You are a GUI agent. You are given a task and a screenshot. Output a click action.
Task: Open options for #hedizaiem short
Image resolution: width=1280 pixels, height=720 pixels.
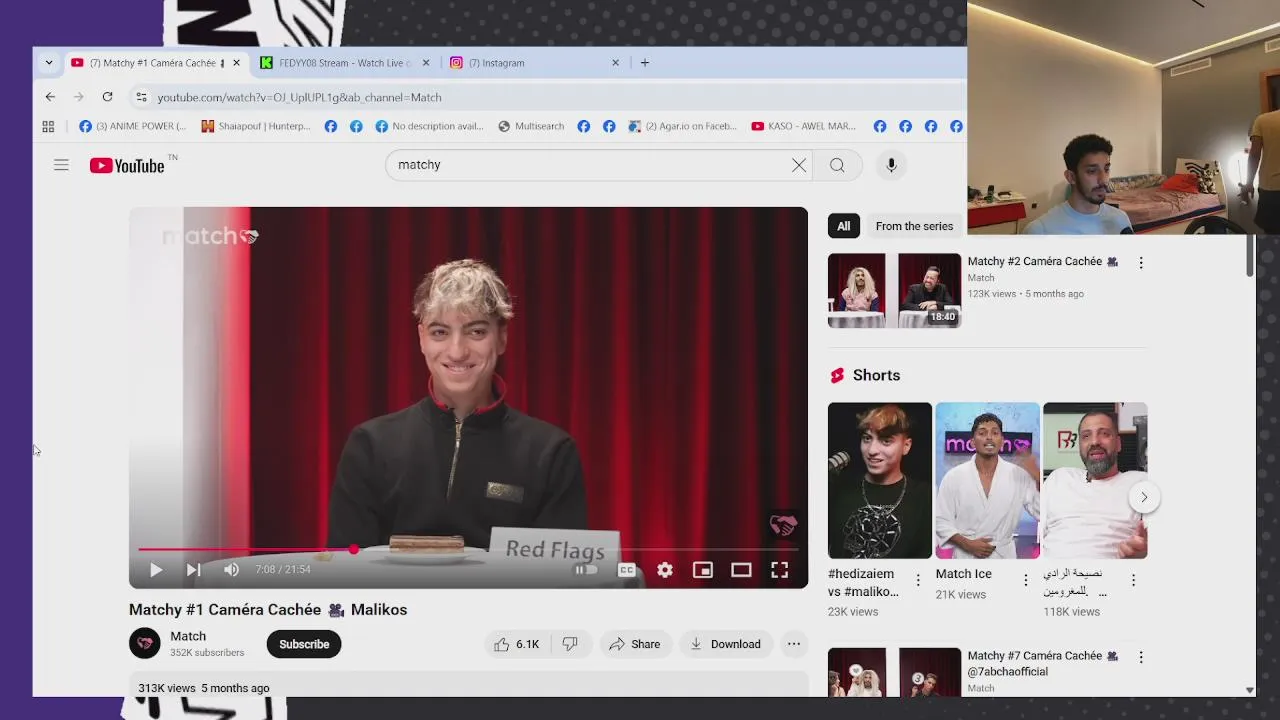point(918,580)
